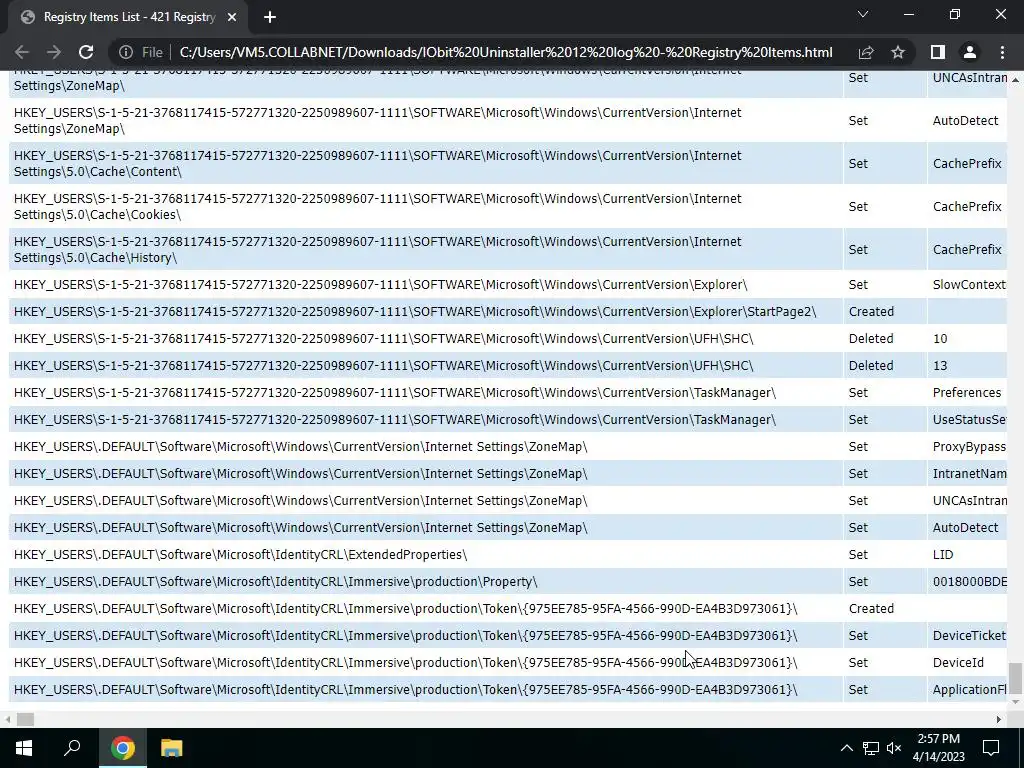Bookmark this page with the star icon
Screen dimensions: 1024x768
(x=898, y=52)
